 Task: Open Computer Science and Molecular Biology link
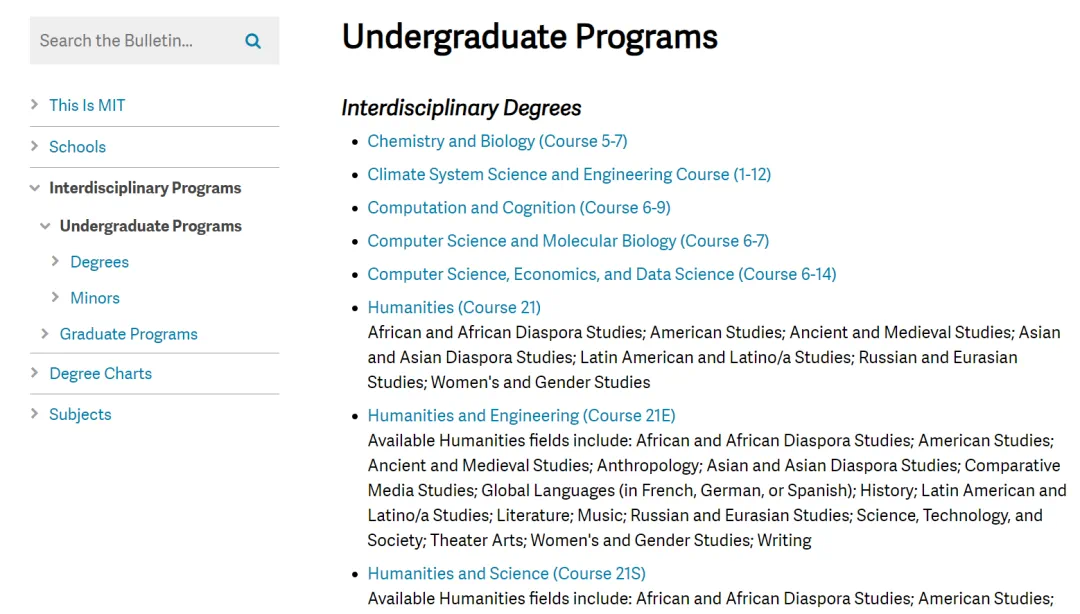(x=568, y=241)
